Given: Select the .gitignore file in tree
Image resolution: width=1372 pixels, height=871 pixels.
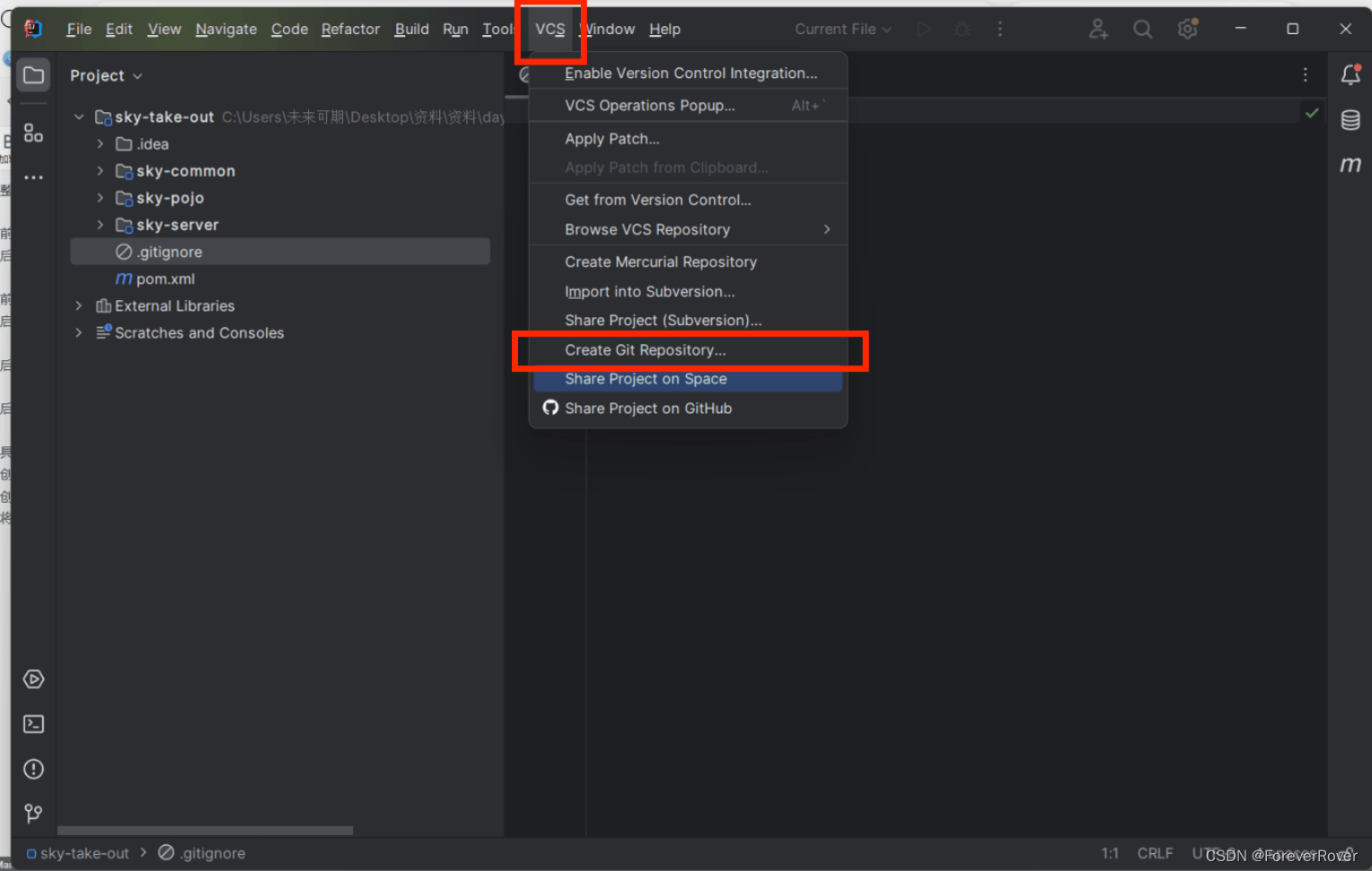Looking at the screenshot, I should point(280,251).
